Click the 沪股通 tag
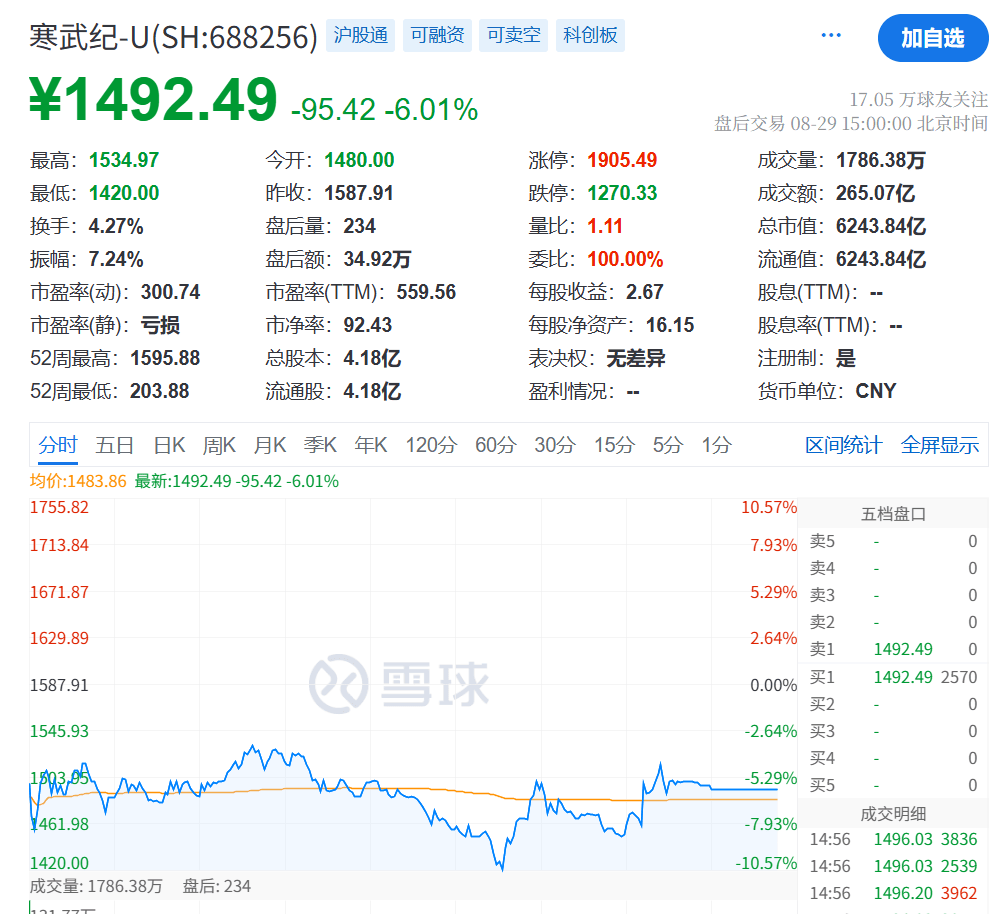The height and width of the screenshot is (914, 1005). (x=360, y=33)
